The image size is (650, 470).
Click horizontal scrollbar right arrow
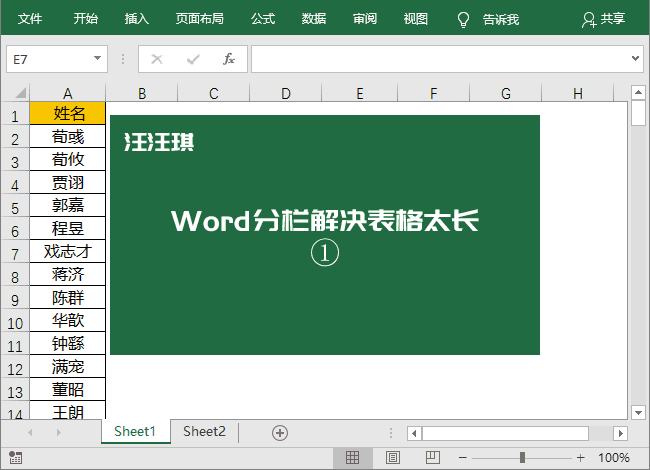pyautogui.click(x=620, y=434)
